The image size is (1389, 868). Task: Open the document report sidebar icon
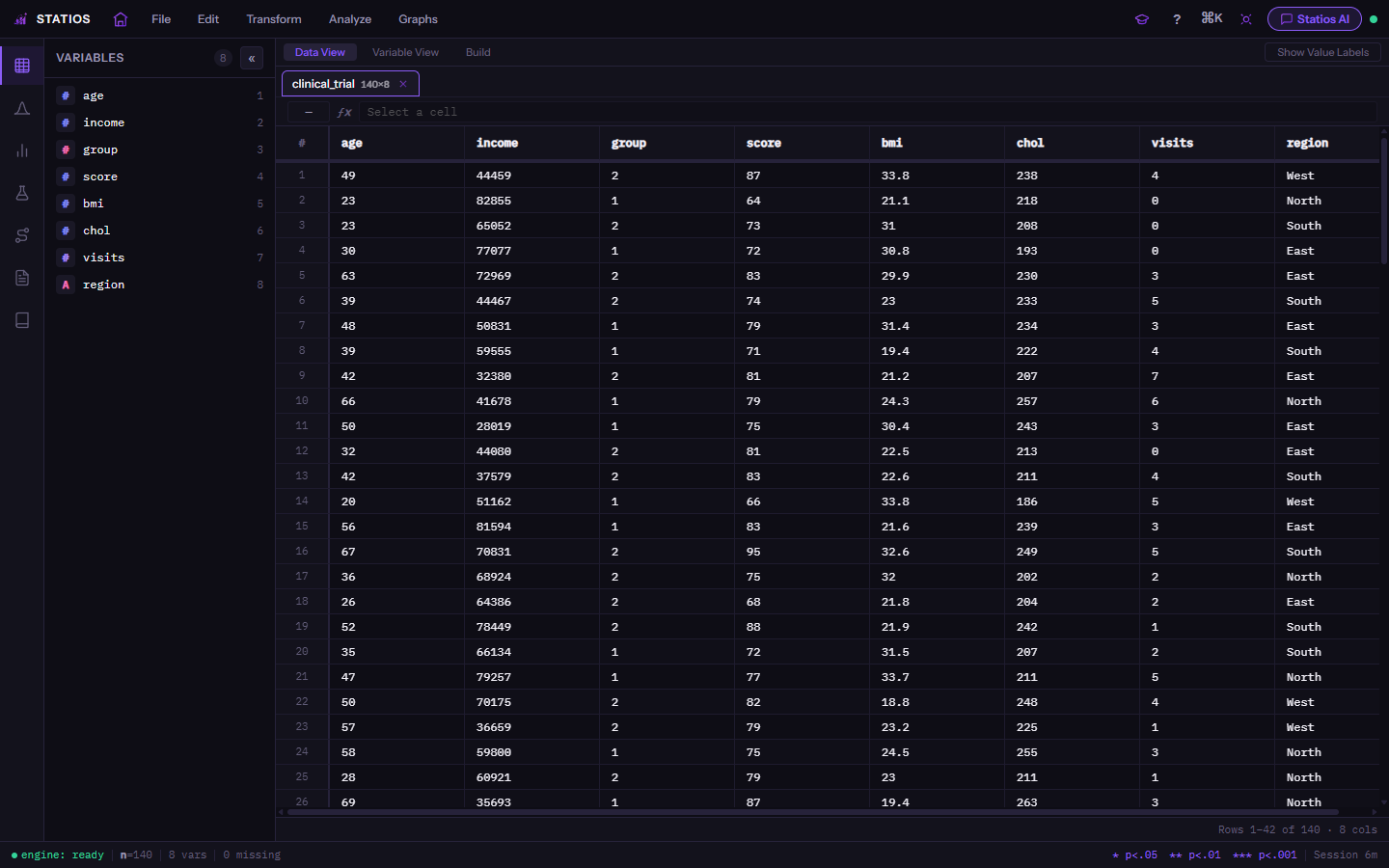22,278
